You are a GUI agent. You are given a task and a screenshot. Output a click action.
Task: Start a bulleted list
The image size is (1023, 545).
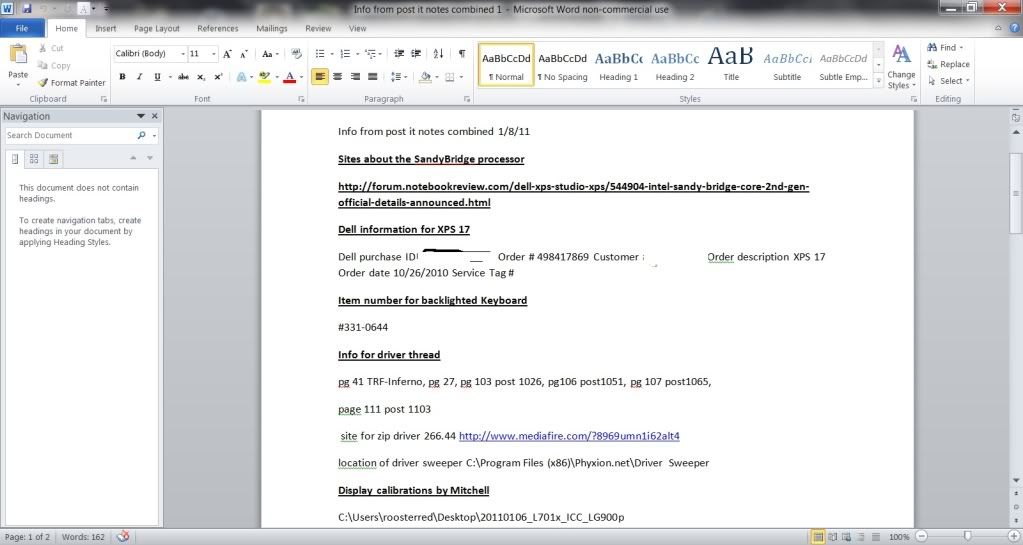click(x=320, y=54)
